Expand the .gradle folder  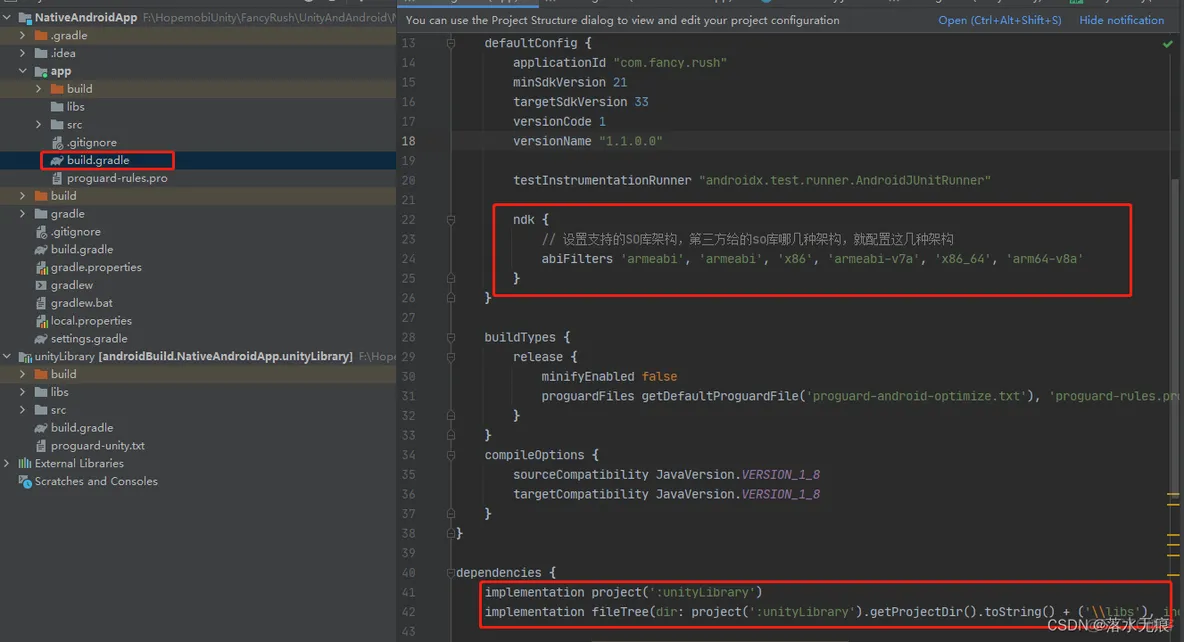[23, 35]
